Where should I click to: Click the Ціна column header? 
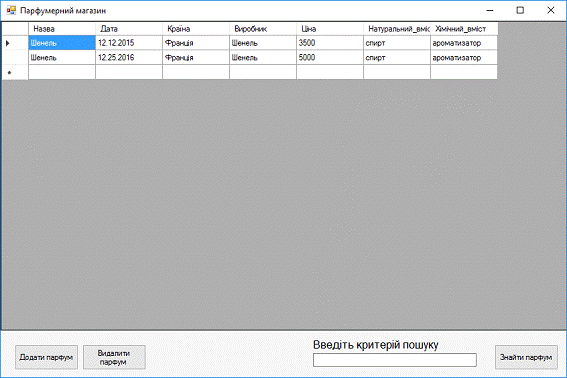[x=330, y=29]
